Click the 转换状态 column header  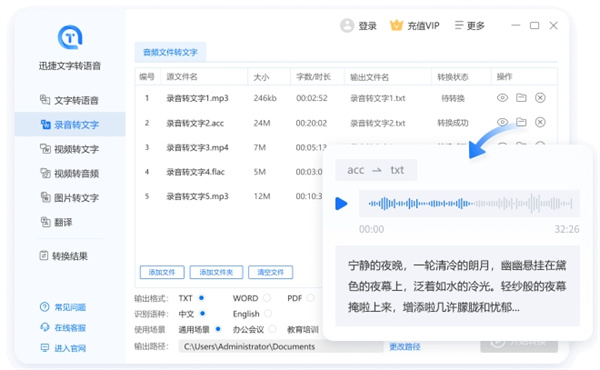tap(453, 77)
